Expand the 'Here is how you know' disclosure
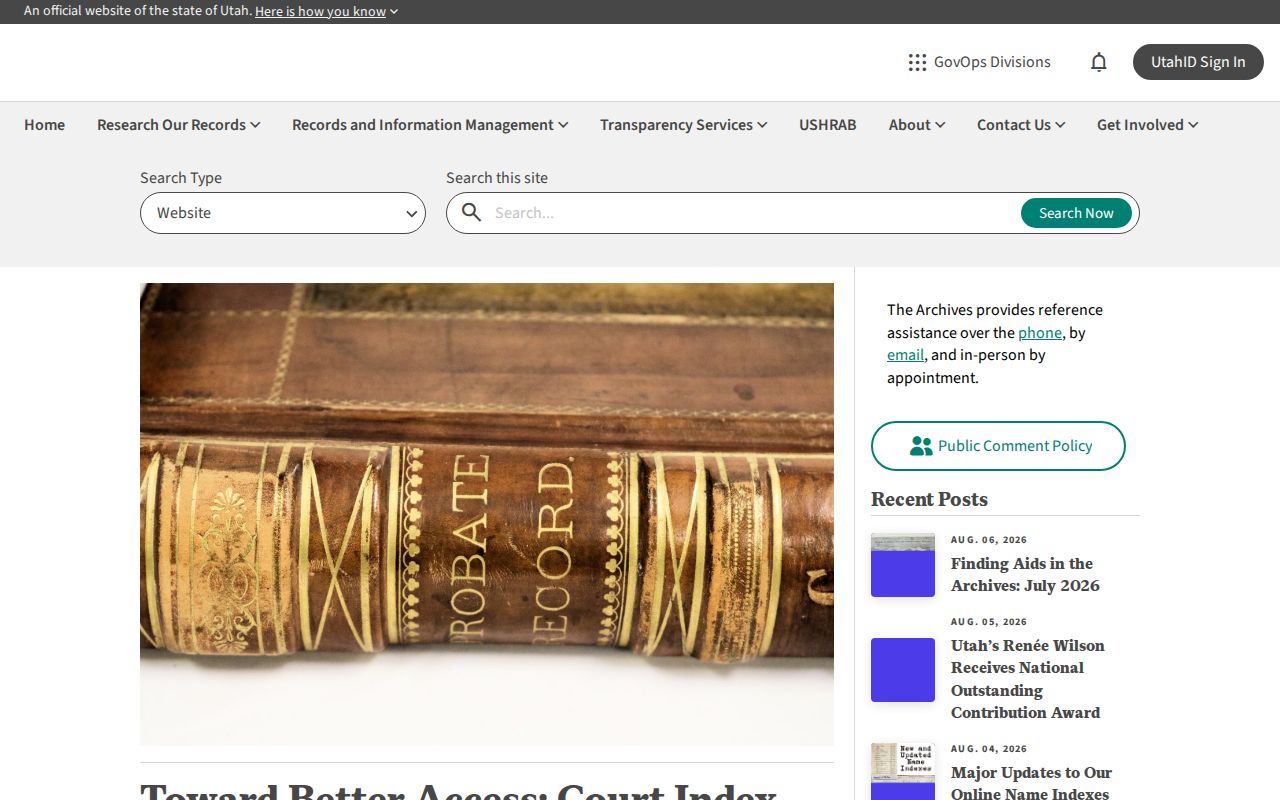This screenshot has width=1280, height=800. (327, 11)
